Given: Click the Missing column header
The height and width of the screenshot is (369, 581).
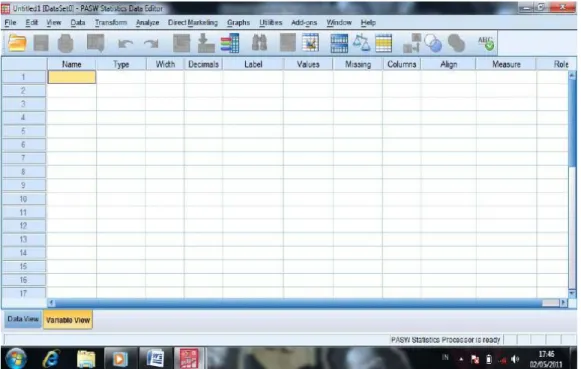Looking at the screenshot, I should click(358, 64).
